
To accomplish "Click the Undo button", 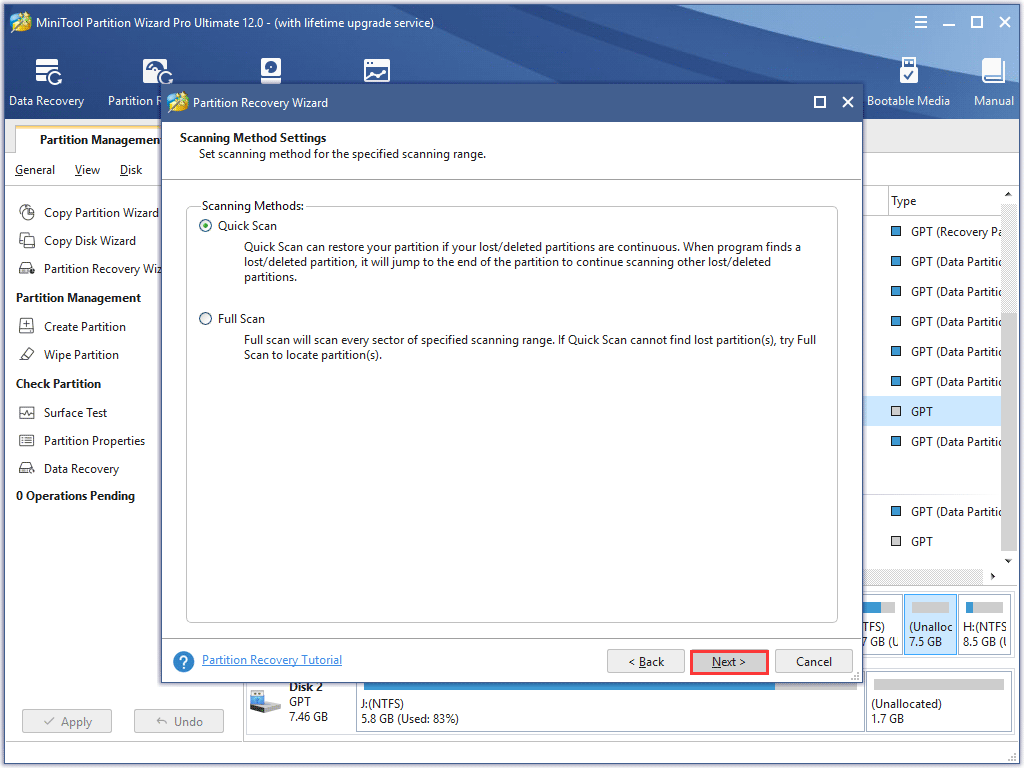I will coord(179,722).
